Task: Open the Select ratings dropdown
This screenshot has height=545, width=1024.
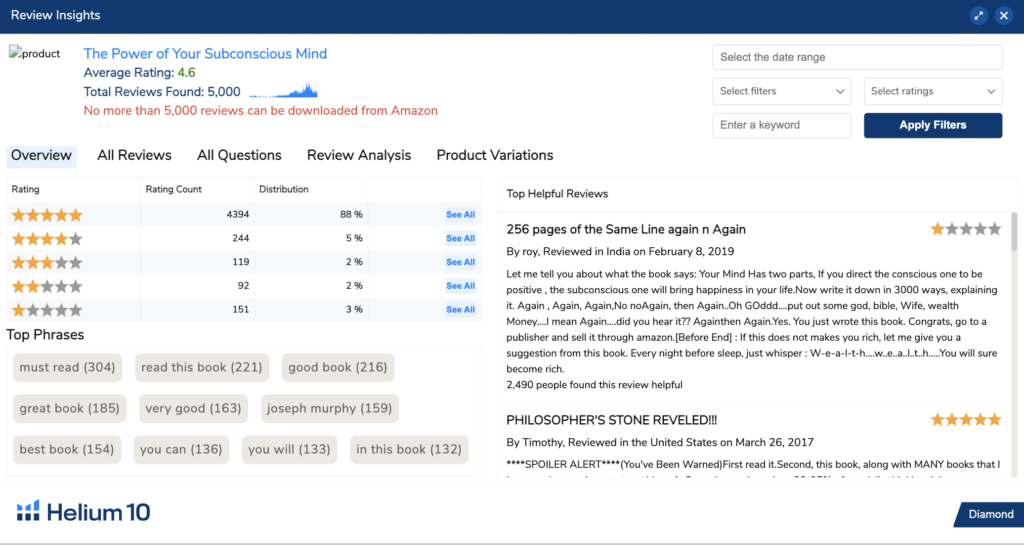Action: [x=932, y=91]
